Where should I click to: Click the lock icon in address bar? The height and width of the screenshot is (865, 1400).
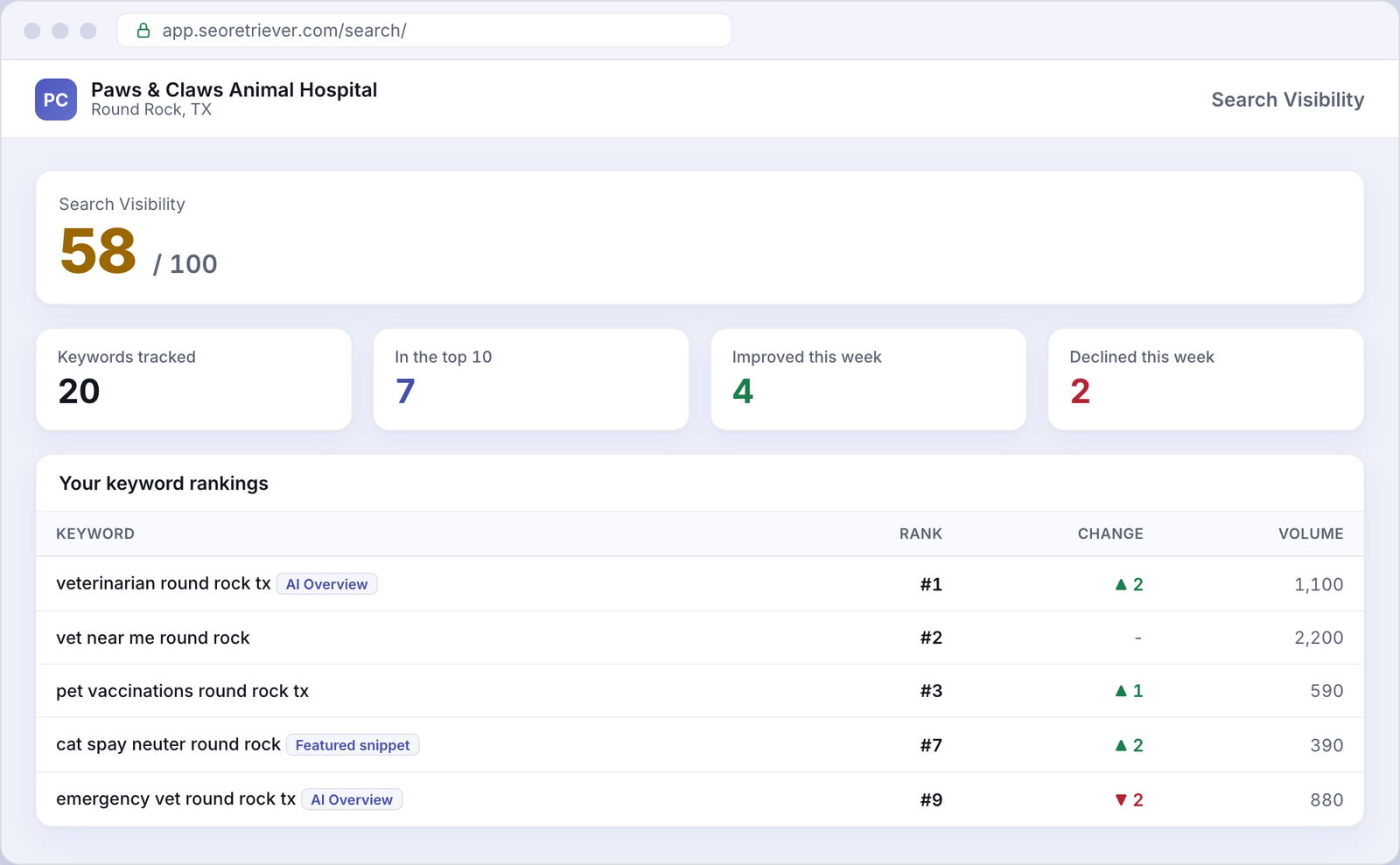point(143,31)
